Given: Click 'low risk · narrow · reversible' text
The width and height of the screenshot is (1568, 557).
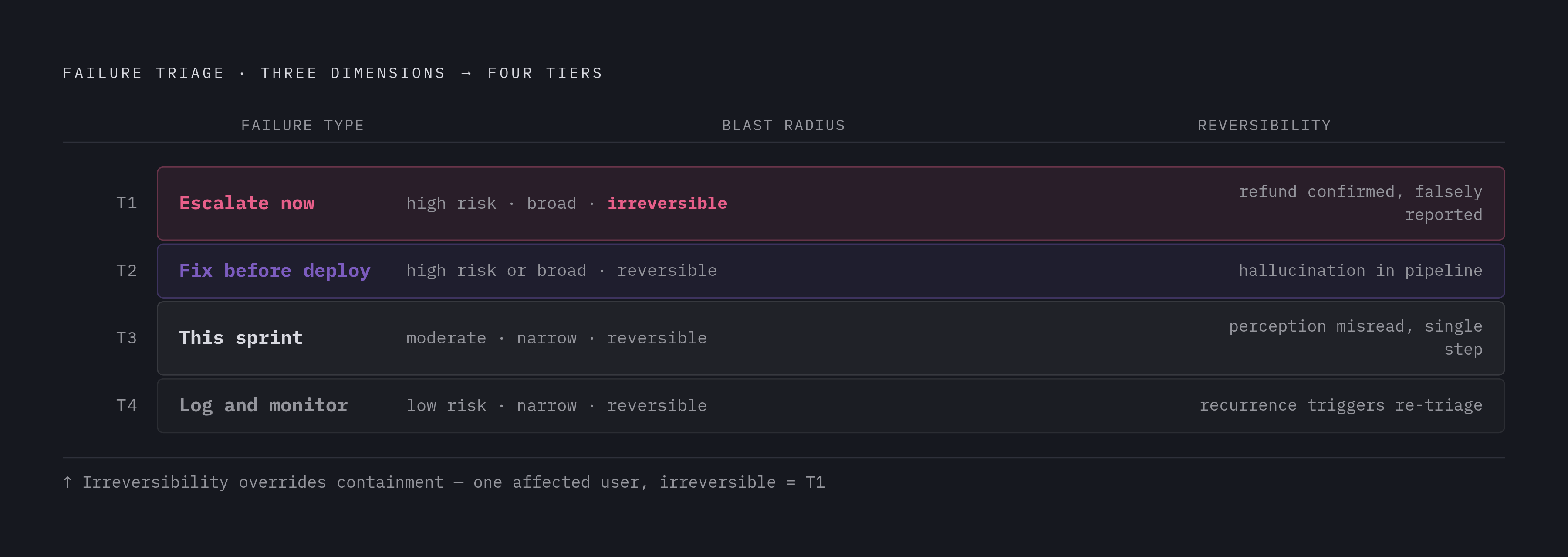Looking at the screenshot, I should pyautogui.click(x=556, y=406).
